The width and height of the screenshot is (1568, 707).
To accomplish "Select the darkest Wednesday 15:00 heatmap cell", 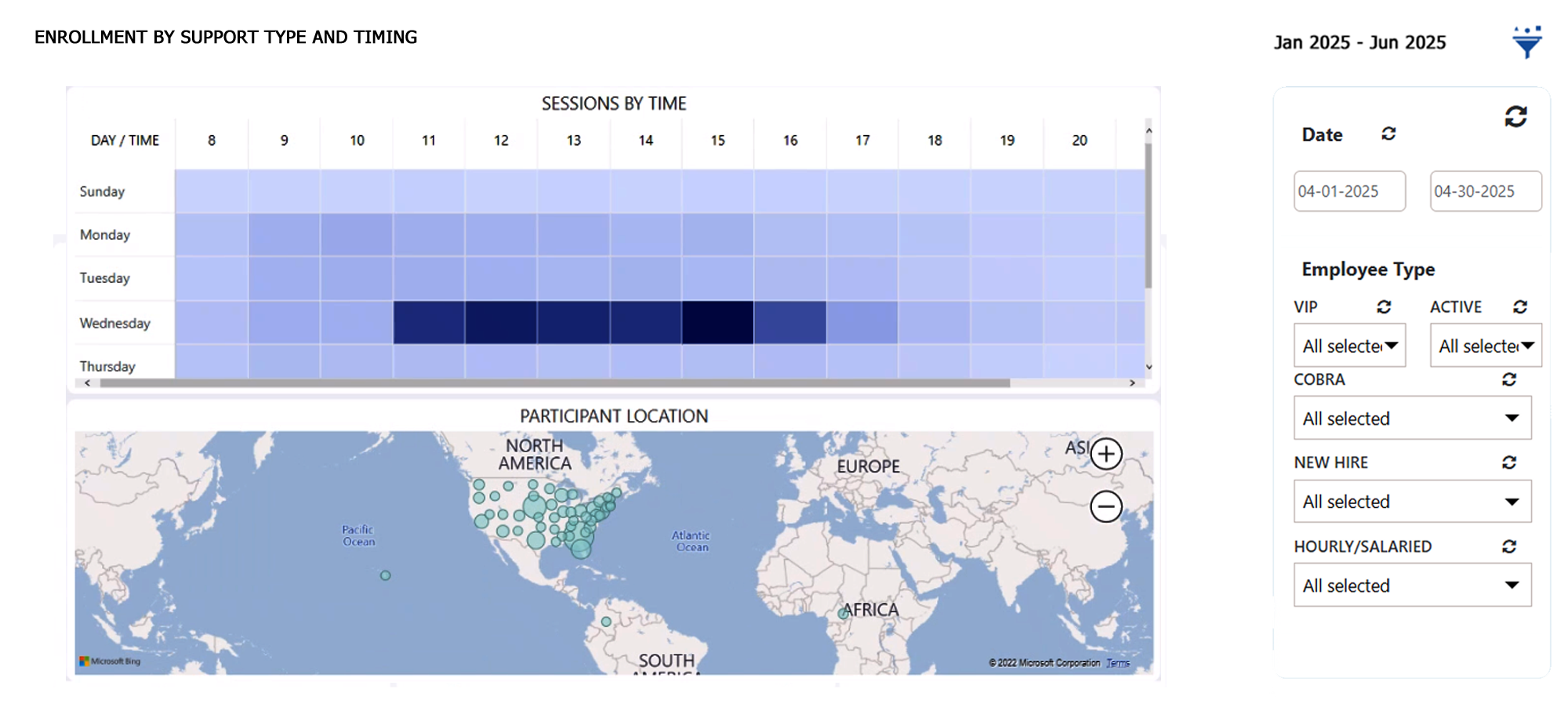I will pos(717,322).
